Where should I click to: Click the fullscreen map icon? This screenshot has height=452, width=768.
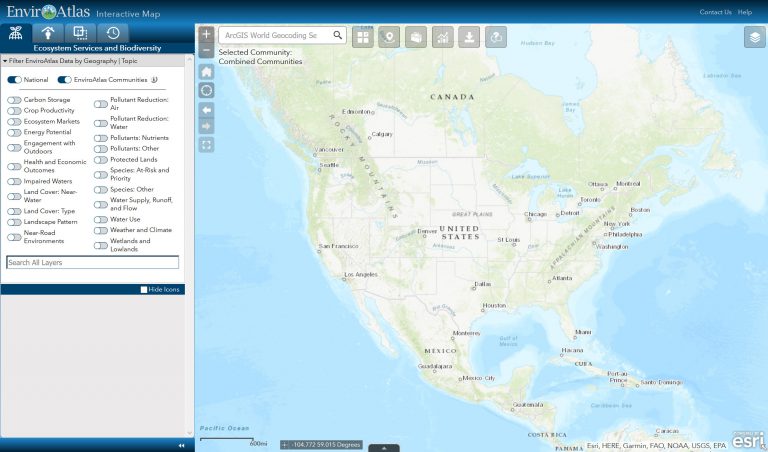point(206,145)
